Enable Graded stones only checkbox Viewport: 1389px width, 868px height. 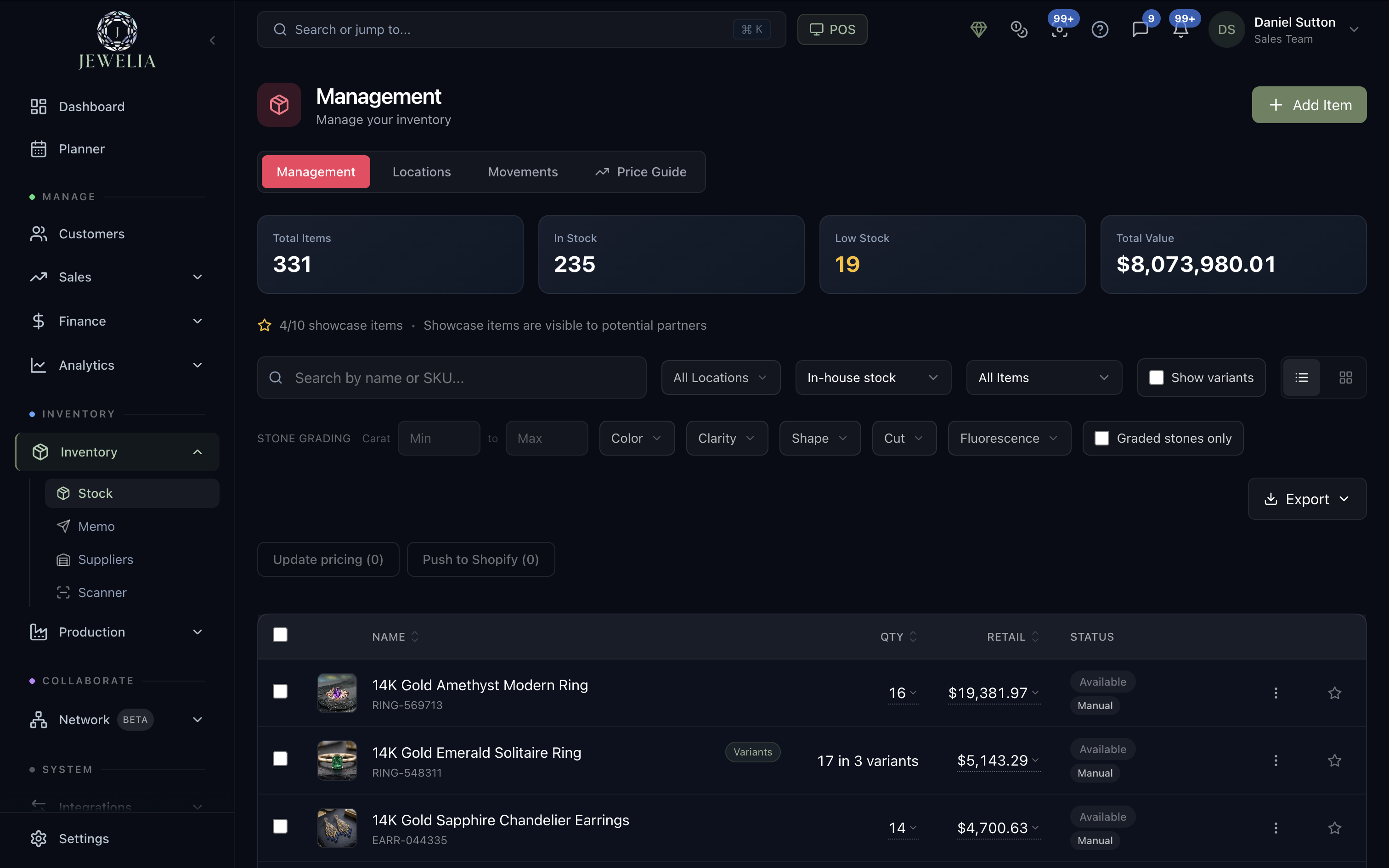point(1101,438)
